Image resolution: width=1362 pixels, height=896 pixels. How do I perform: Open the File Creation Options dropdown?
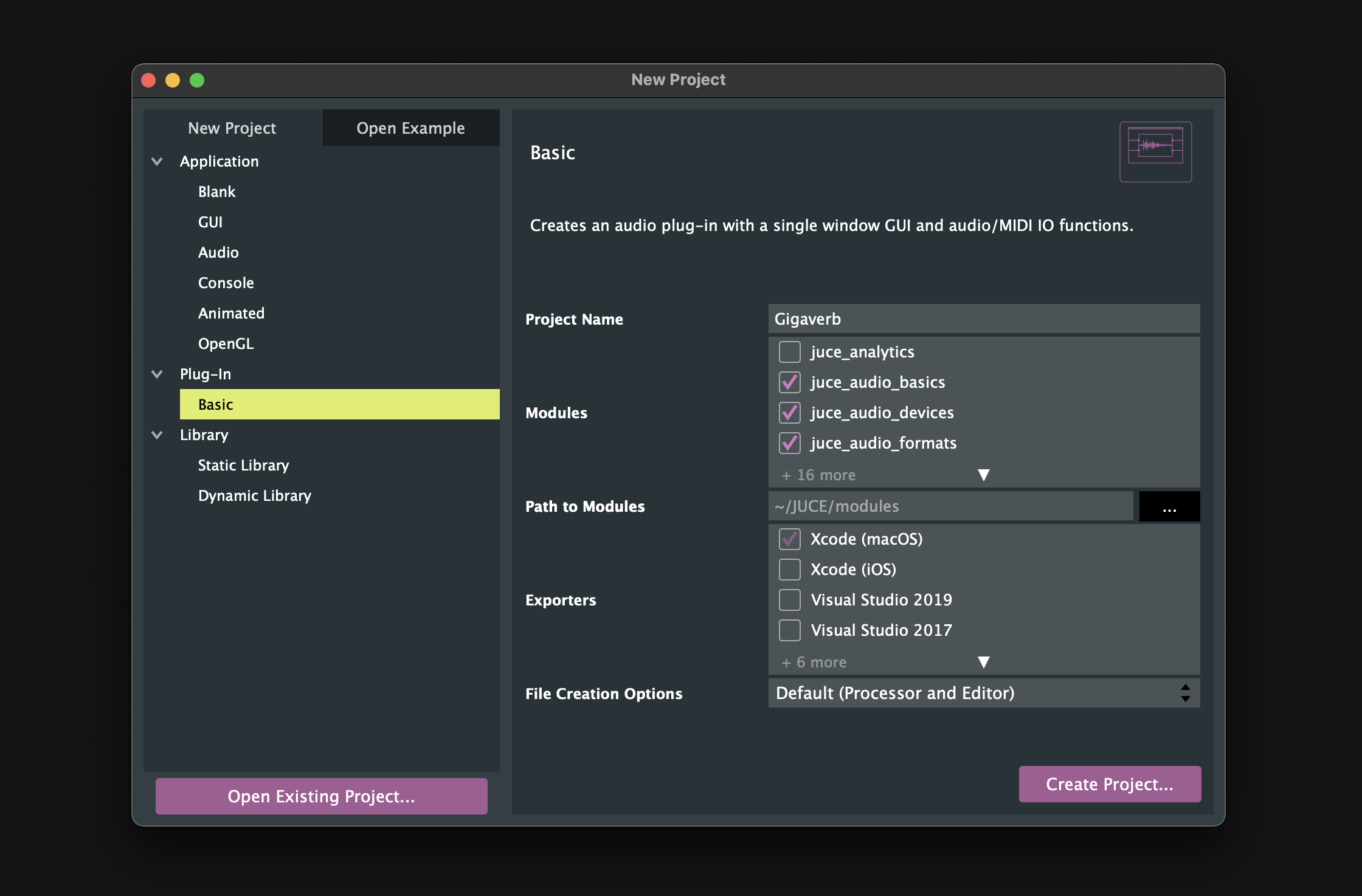pyautogui.click(x=984, y=693)
